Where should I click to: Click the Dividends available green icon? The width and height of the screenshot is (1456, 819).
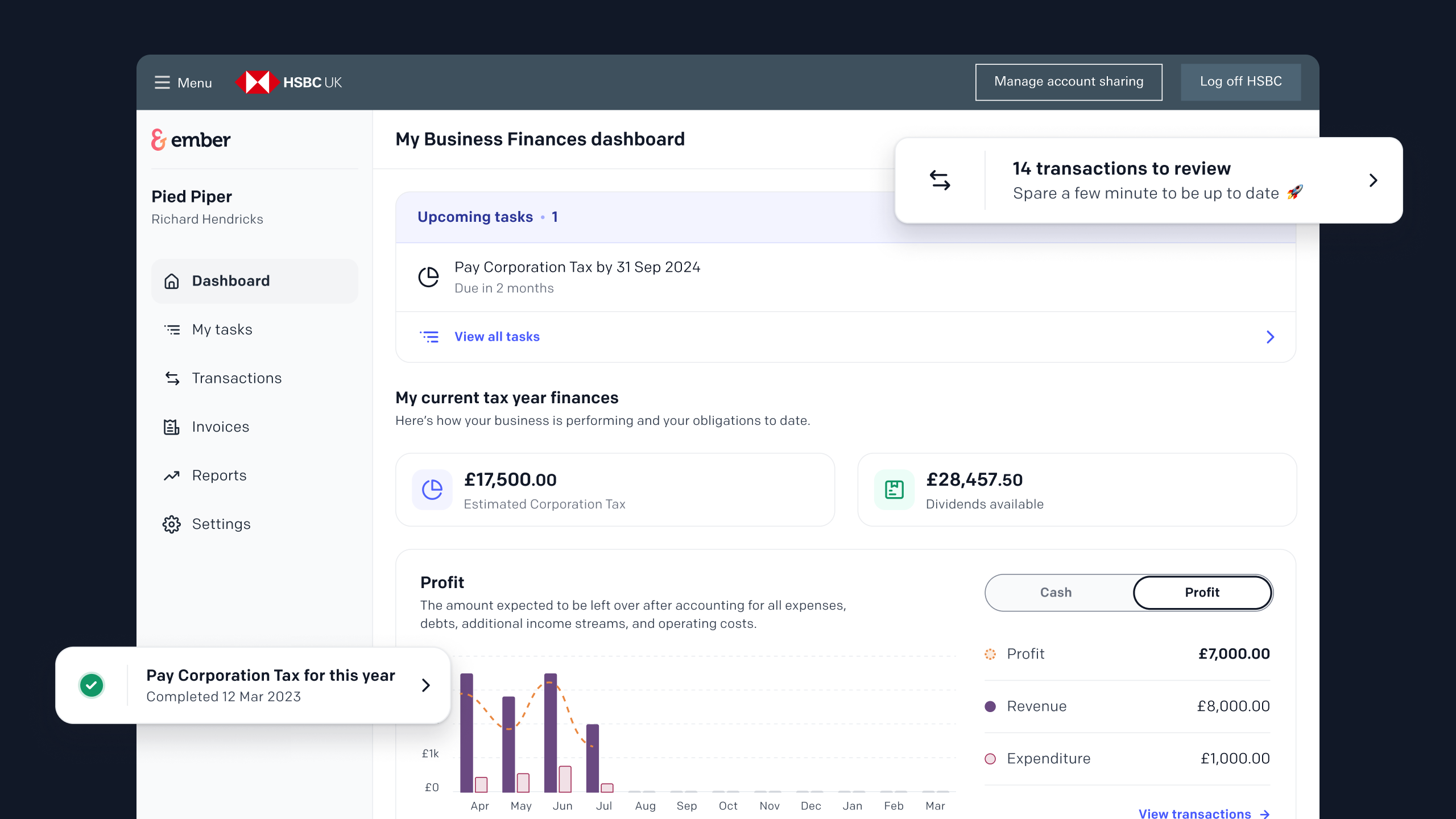point(894,490)
